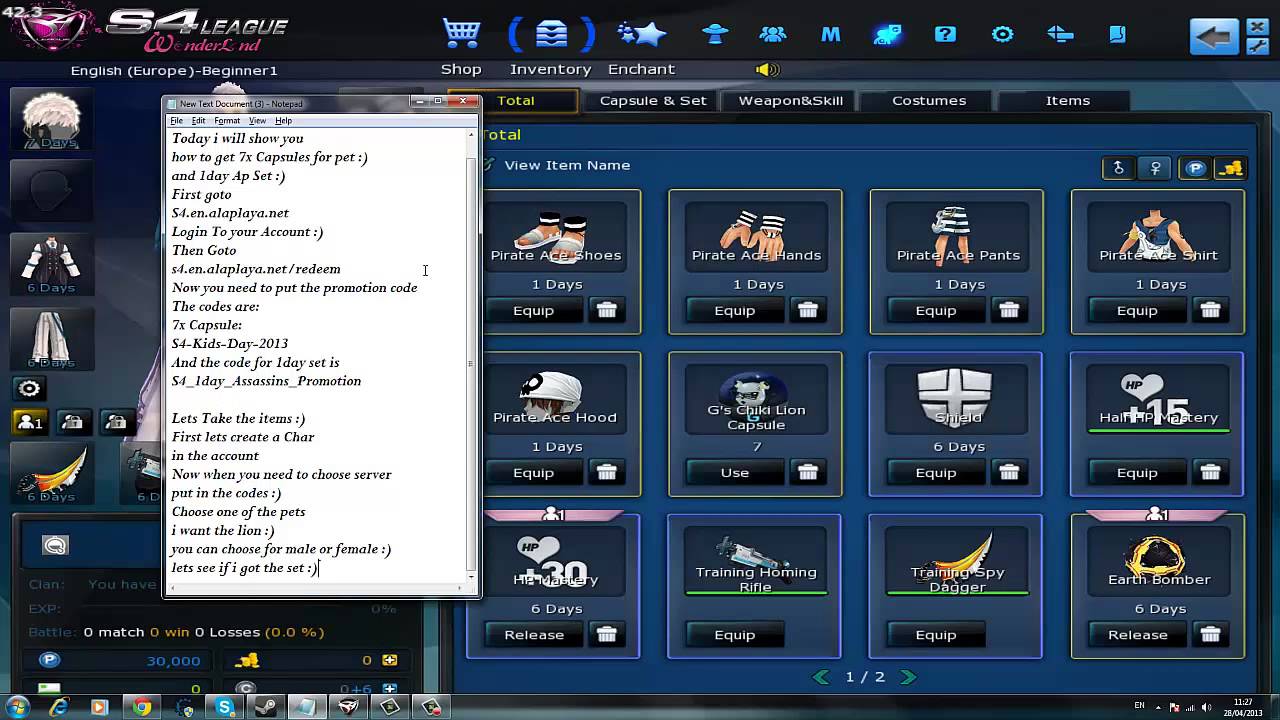Open the community people icon
Screen dimensions: 1280x720
click(x=772, y=34)
